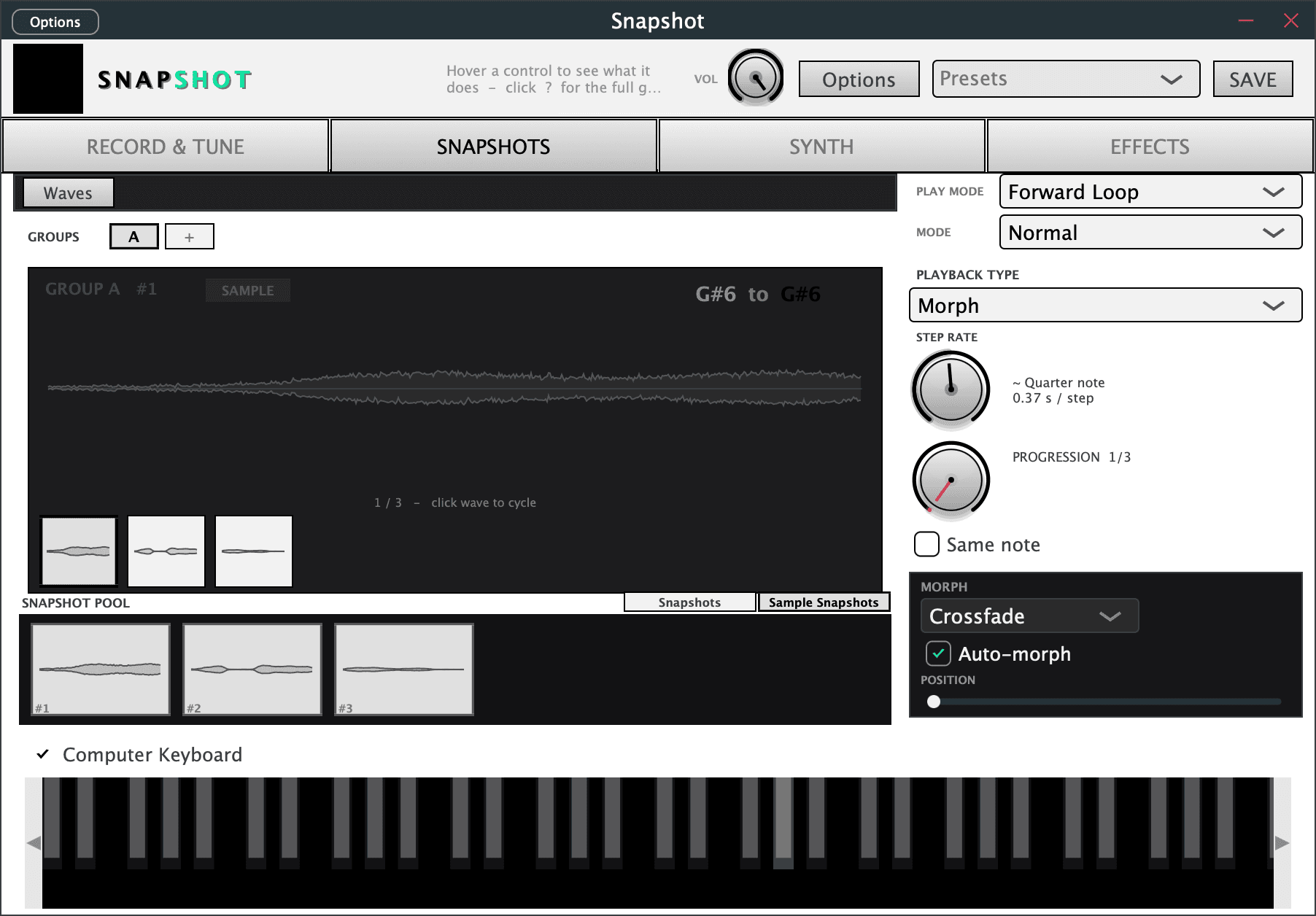Switch to the SYNTH tab
The width and height of the screenshot is (1316, 916).
[x=821, y=147]
